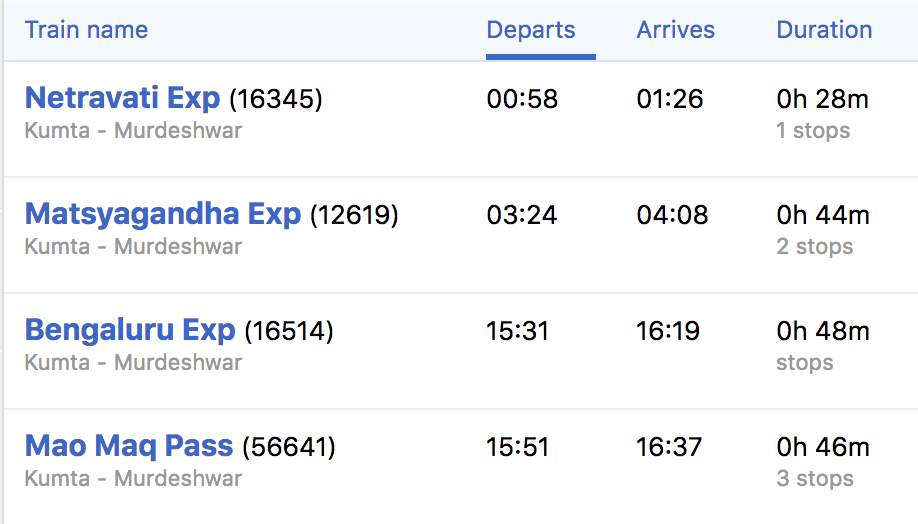Select the 00:58 departure time

click(522, 99)
